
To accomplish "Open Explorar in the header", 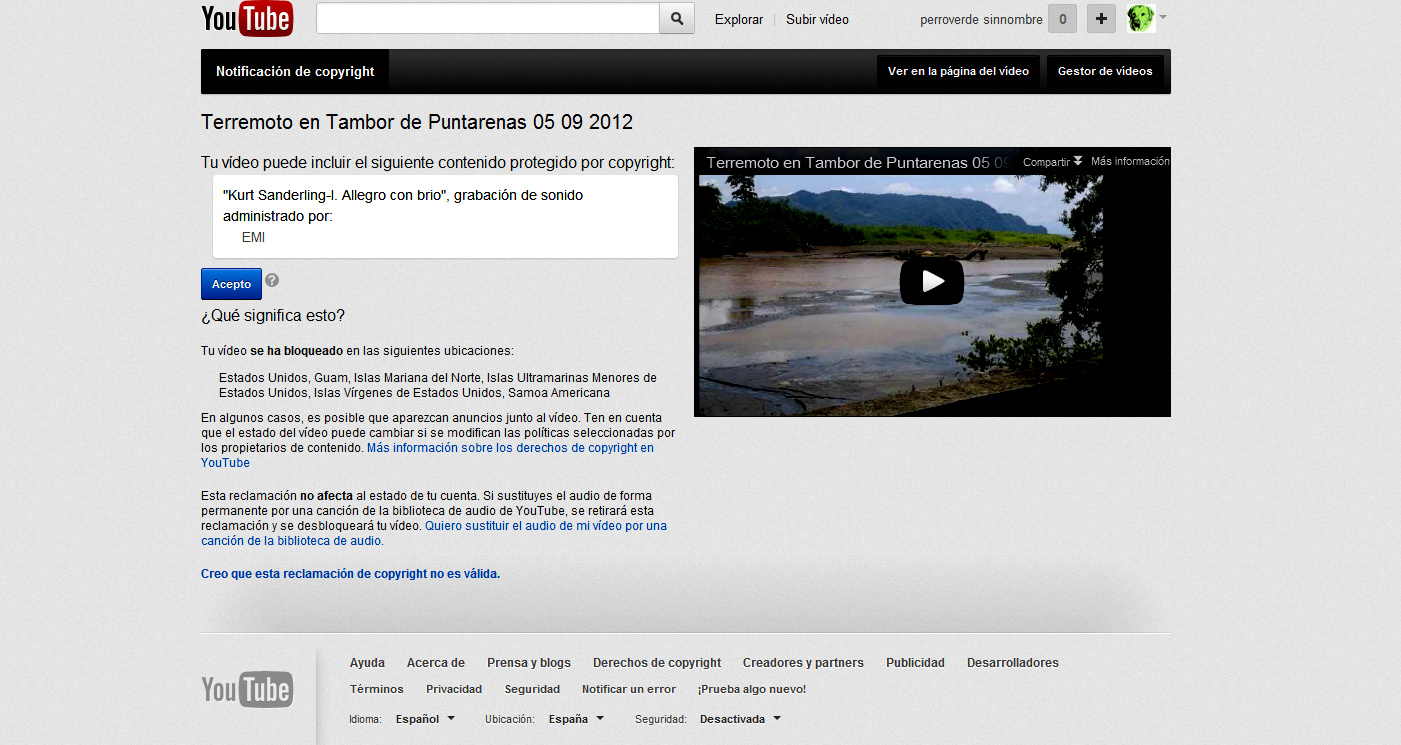I will [x=739, y=20].
